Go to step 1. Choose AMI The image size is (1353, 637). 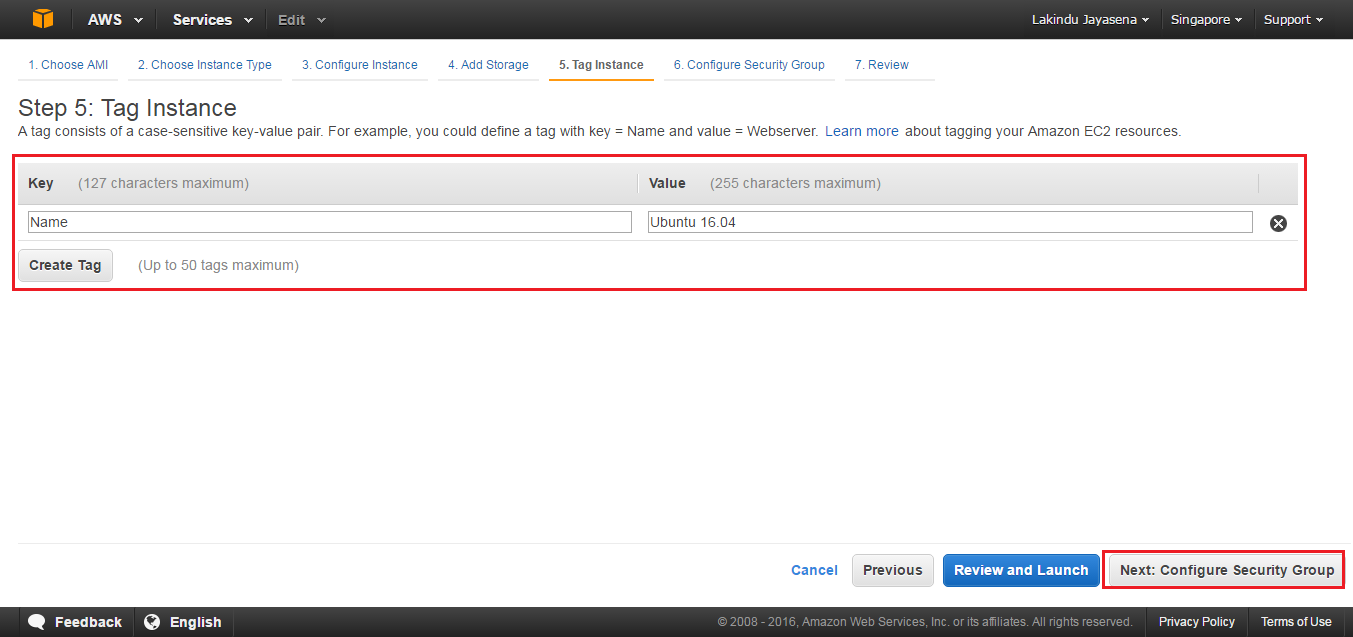click(68, 65)
